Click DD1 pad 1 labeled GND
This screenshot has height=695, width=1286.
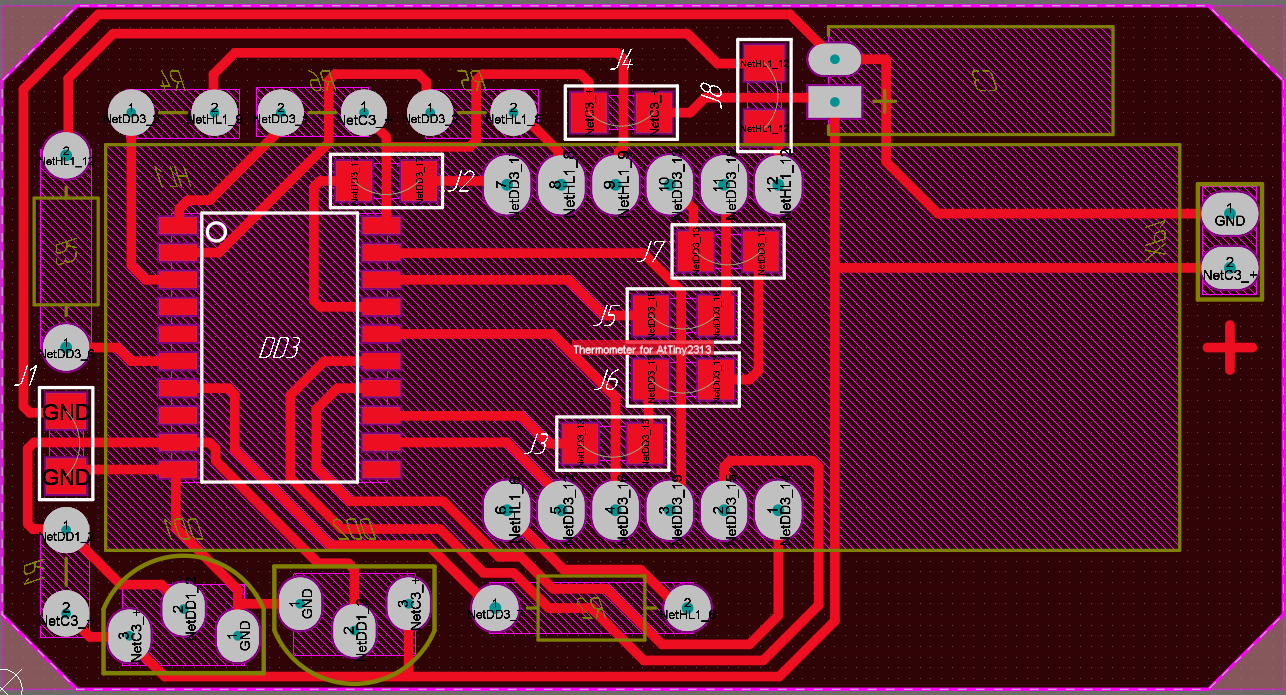click(238, 634)
